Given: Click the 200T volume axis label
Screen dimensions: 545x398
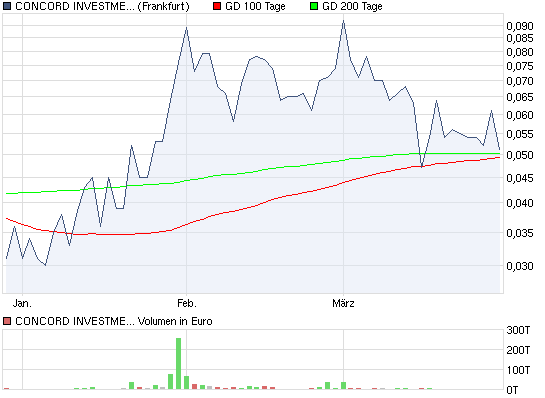Looking at the screenshot, I should (x=518, y=350).
